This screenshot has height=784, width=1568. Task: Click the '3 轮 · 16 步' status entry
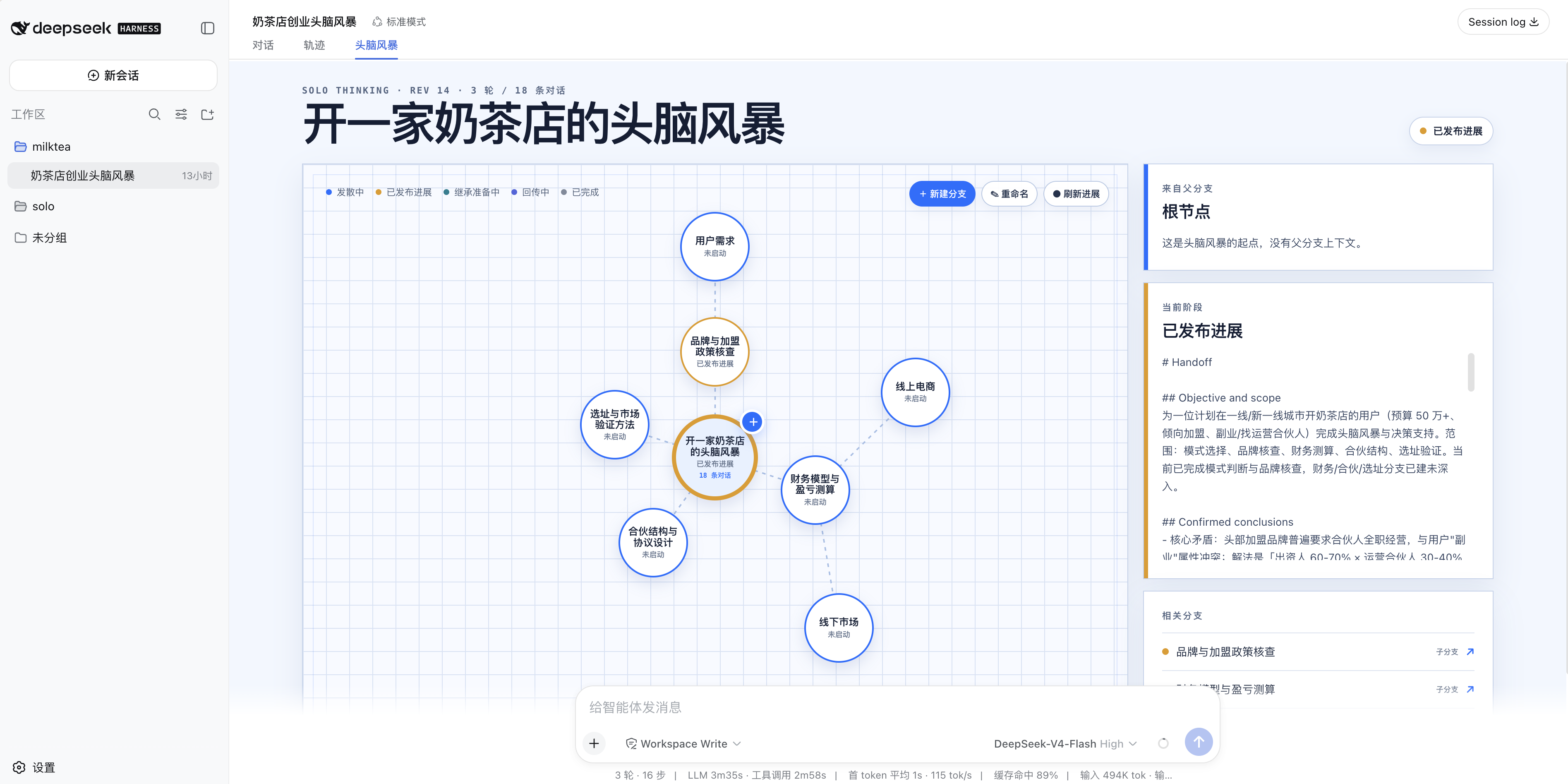pos(640,775)
